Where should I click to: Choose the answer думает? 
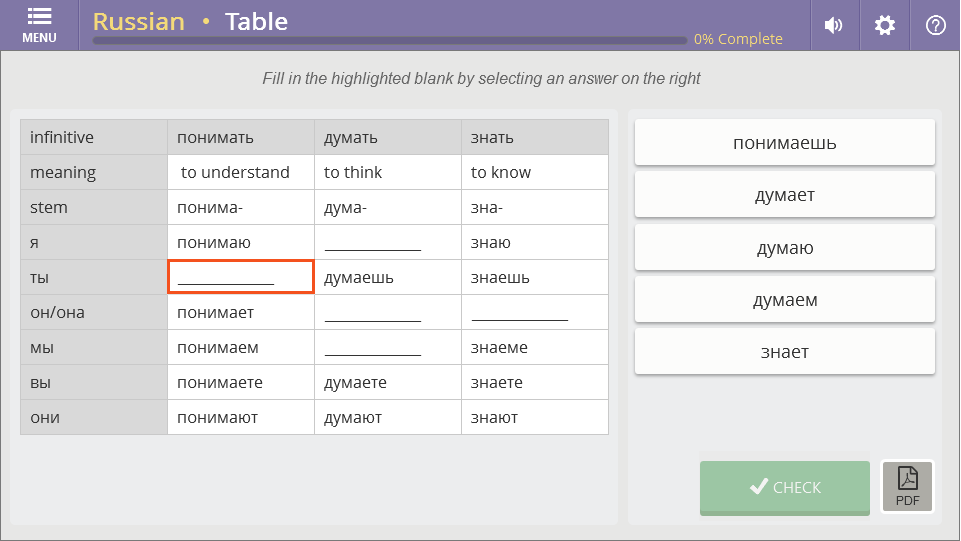pyautogui.click(x=784, y=195)
